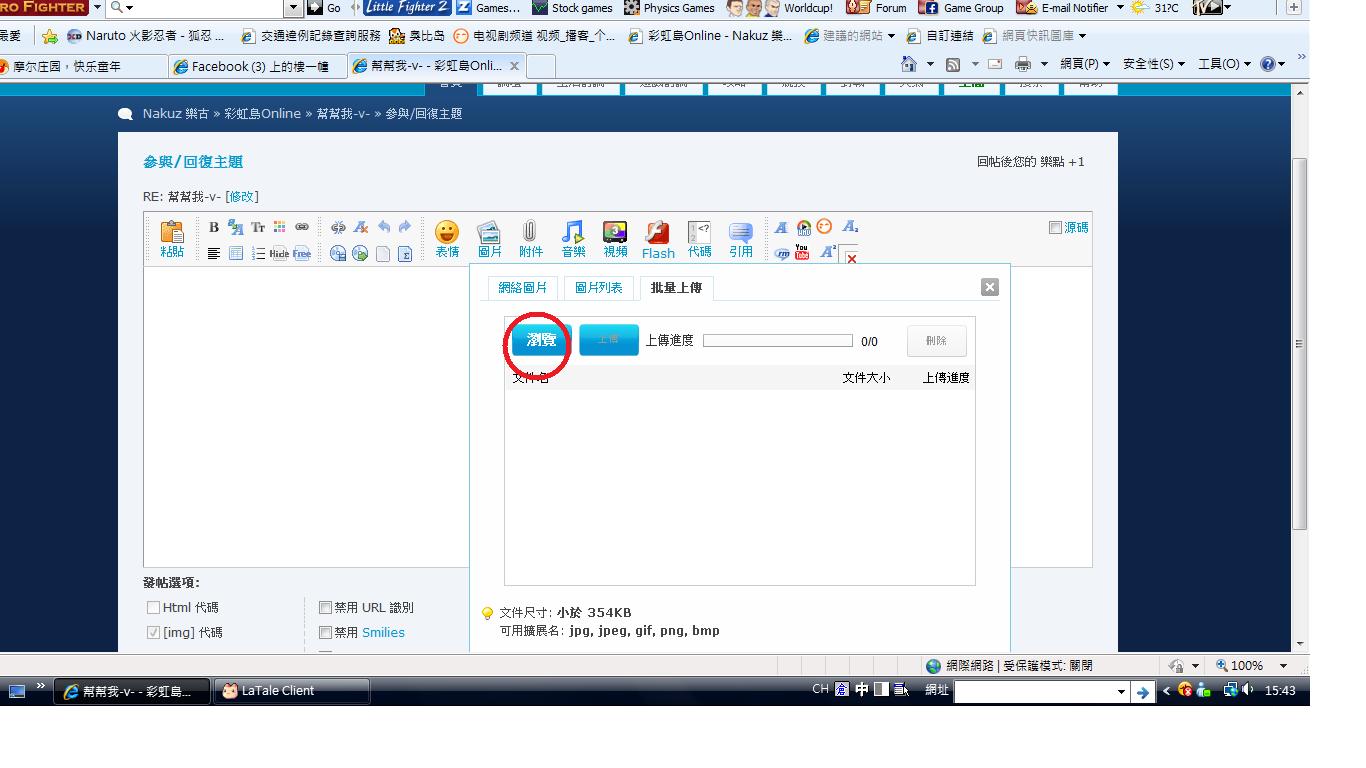The image size is (1366, 768).
Task: Expand the taskbar 網址 address dropdown arrow
Action: coord(1121,691)
